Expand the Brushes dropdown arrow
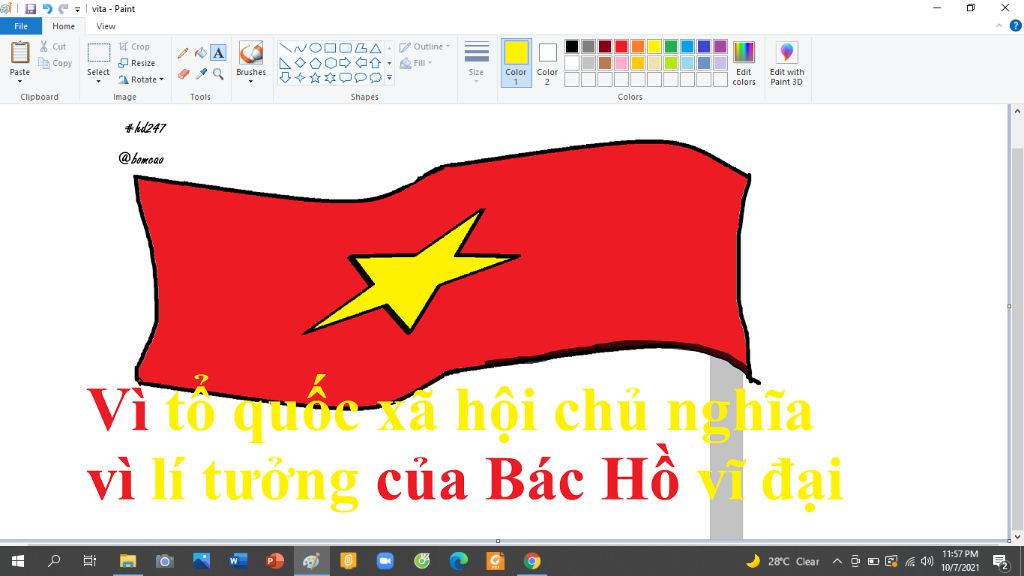The width and height of the screenshot is (1024, 576). tap(251, 81)
